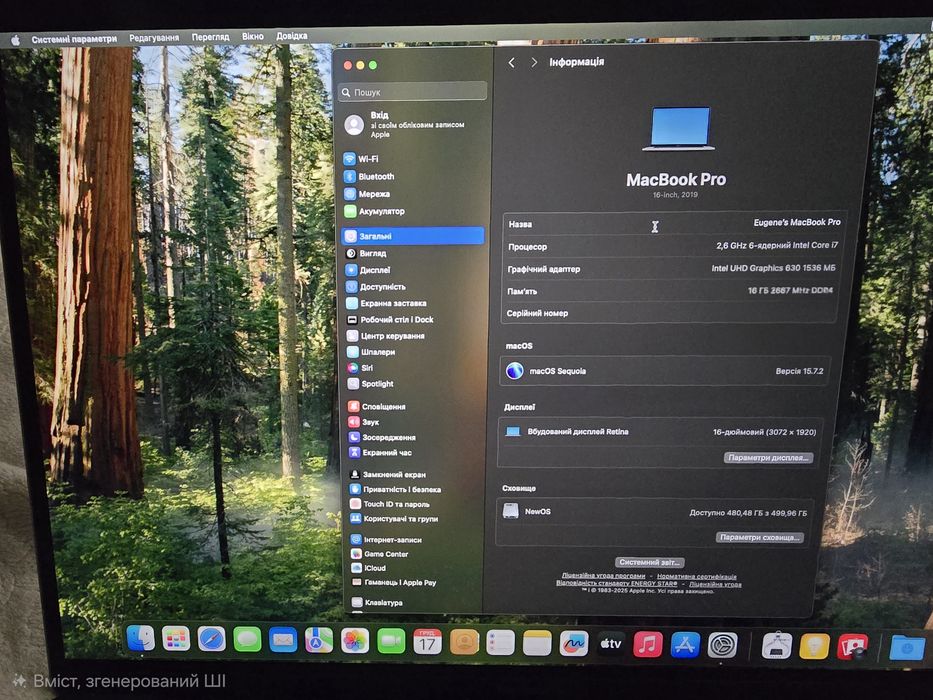933x700 pixels.
Task: Open FaceTime from the Dock
Action: click(391, 642)
